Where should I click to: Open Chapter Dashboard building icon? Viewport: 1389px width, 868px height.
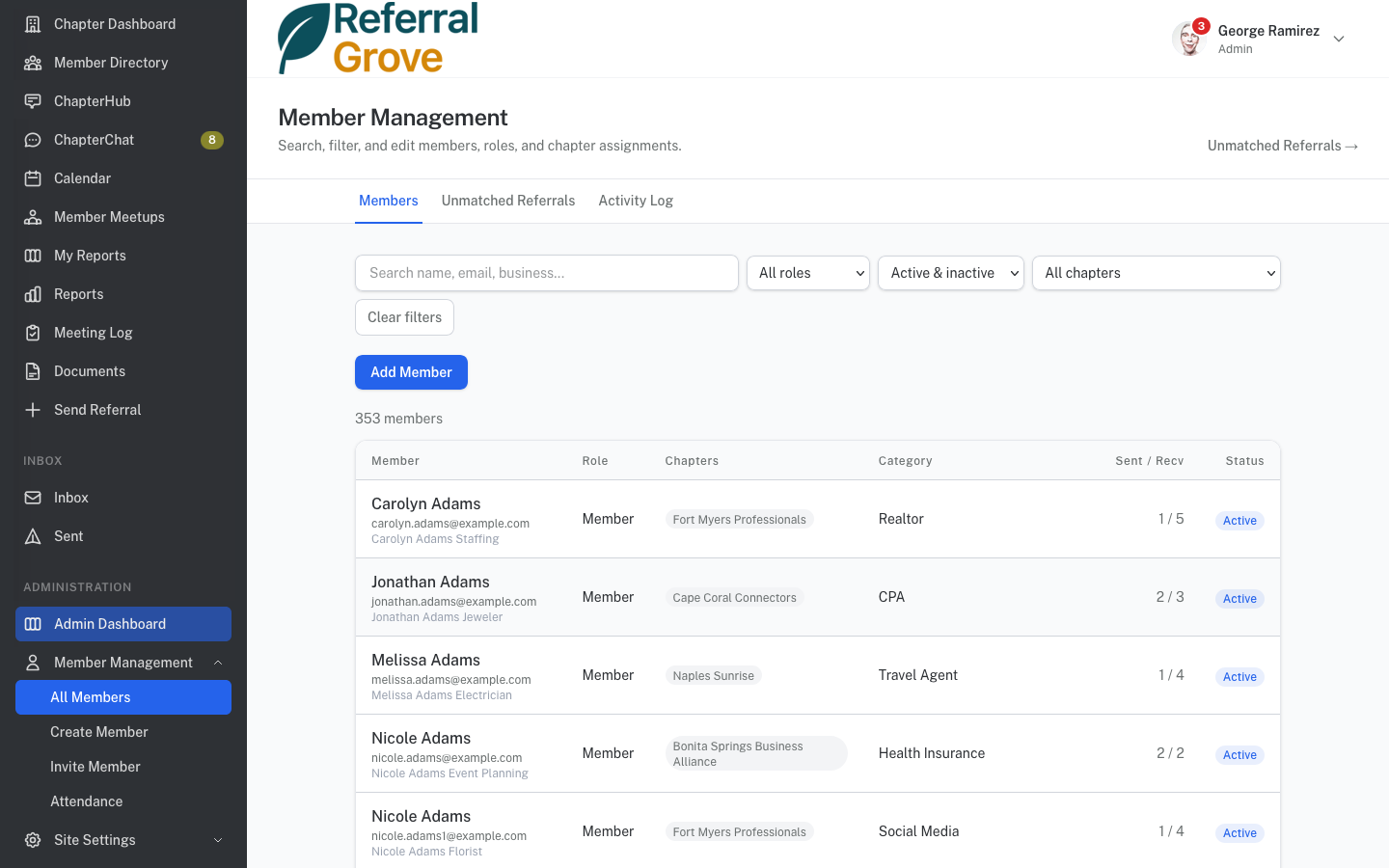point(33,24)
